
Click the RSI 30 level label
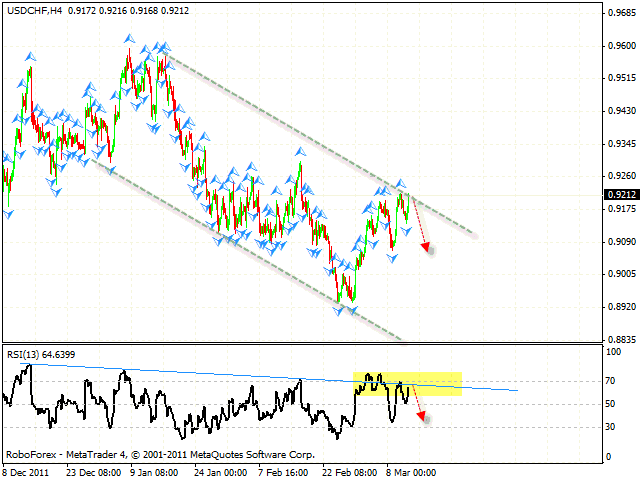[610, 427]
